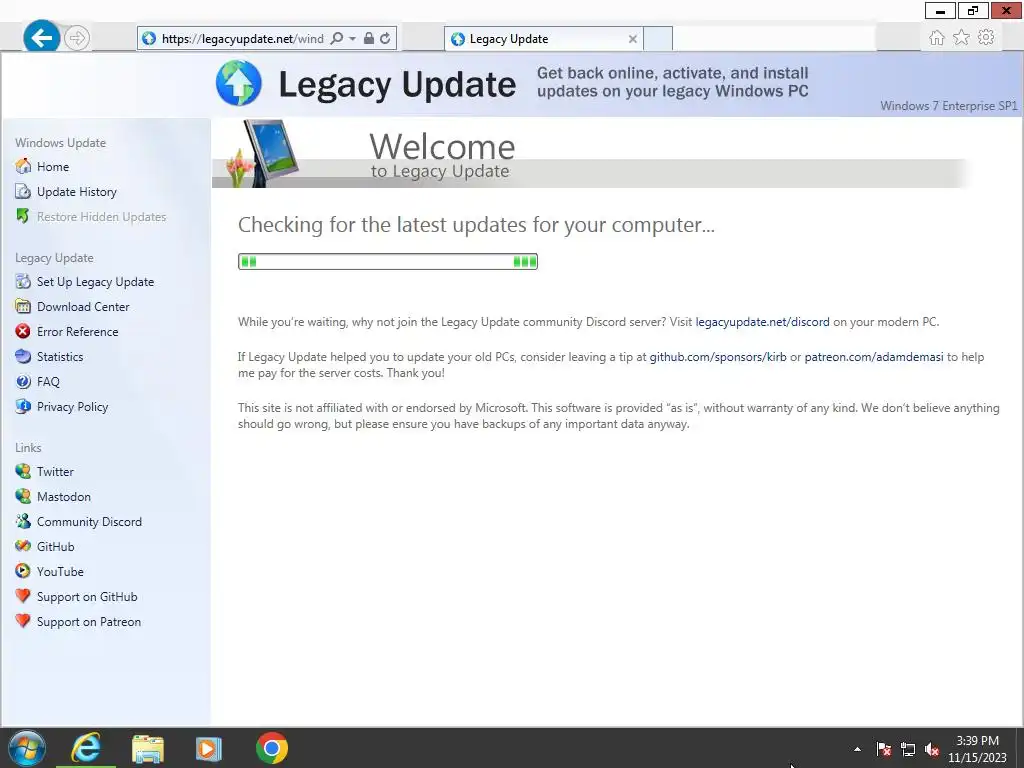The image size is (1024, 768).
Task: Open the Update History link
Action: [x=76, y=191]
